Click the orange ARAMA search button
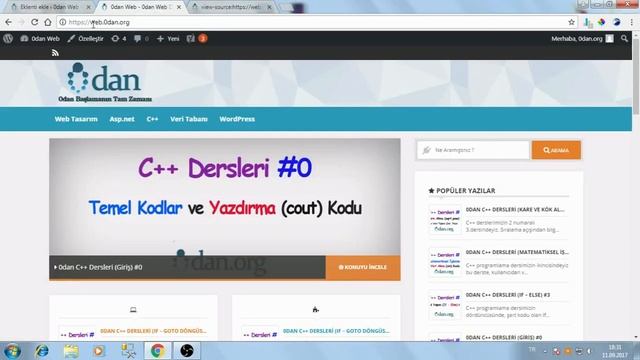The image size is (640, 360). (x=556, y=150)
